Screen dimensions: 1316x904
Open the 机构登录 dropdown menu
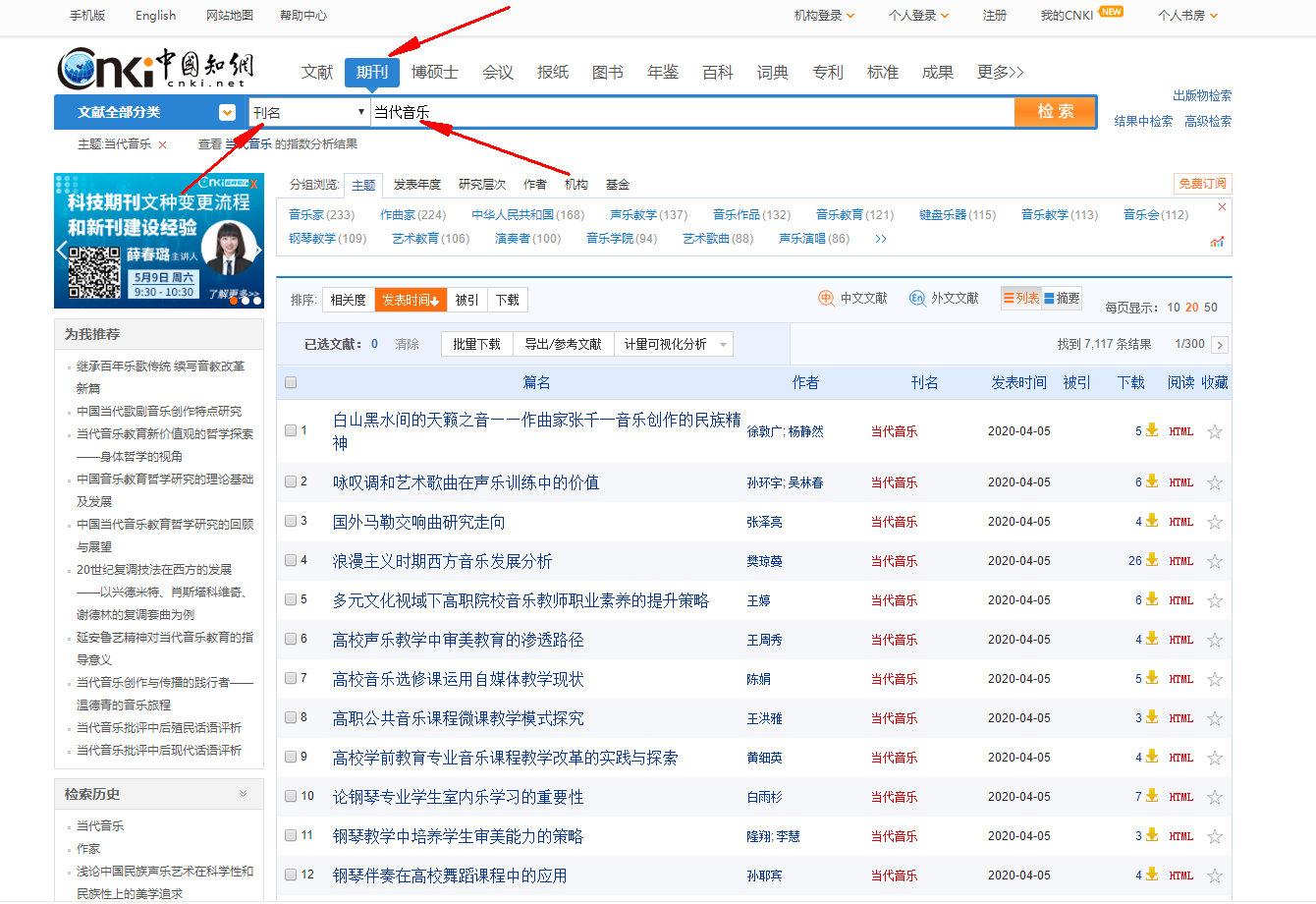tap(824, 15)
